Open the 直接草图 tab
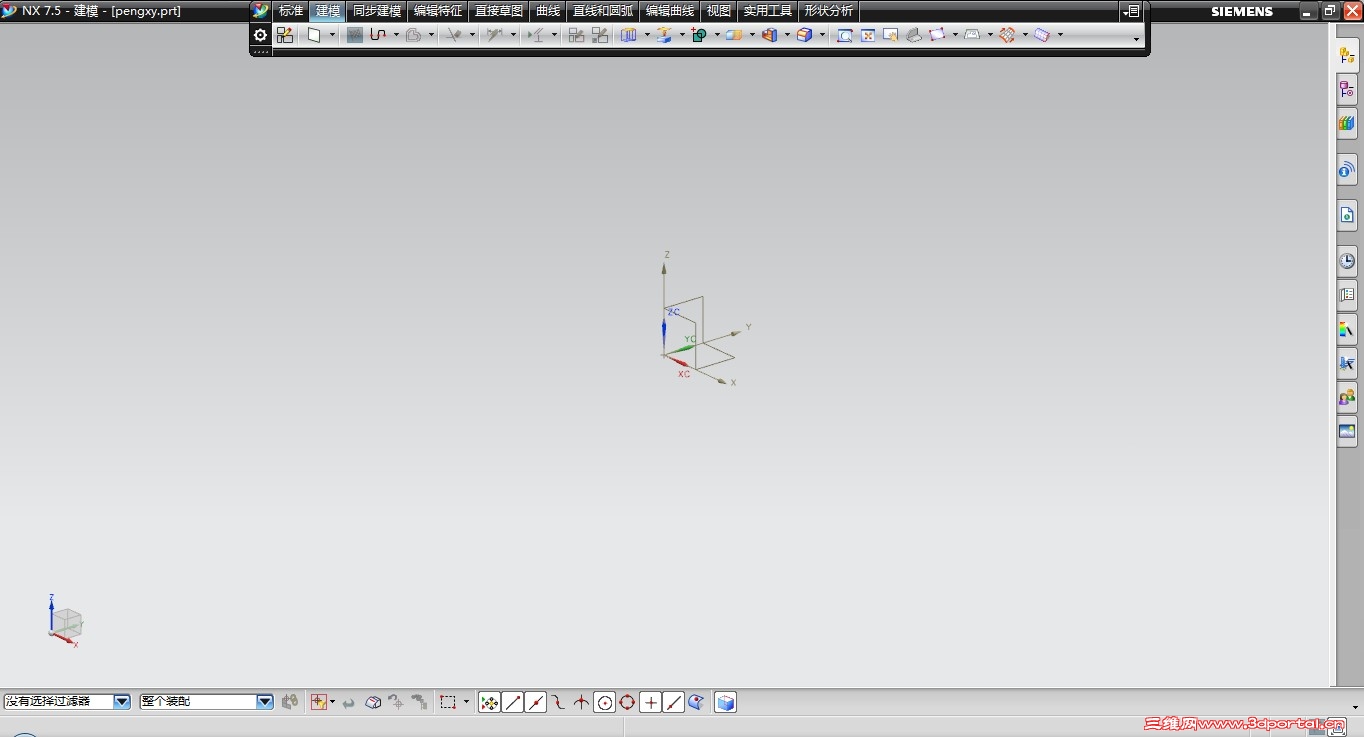The image size is (1364, 737). coord(499,11)
